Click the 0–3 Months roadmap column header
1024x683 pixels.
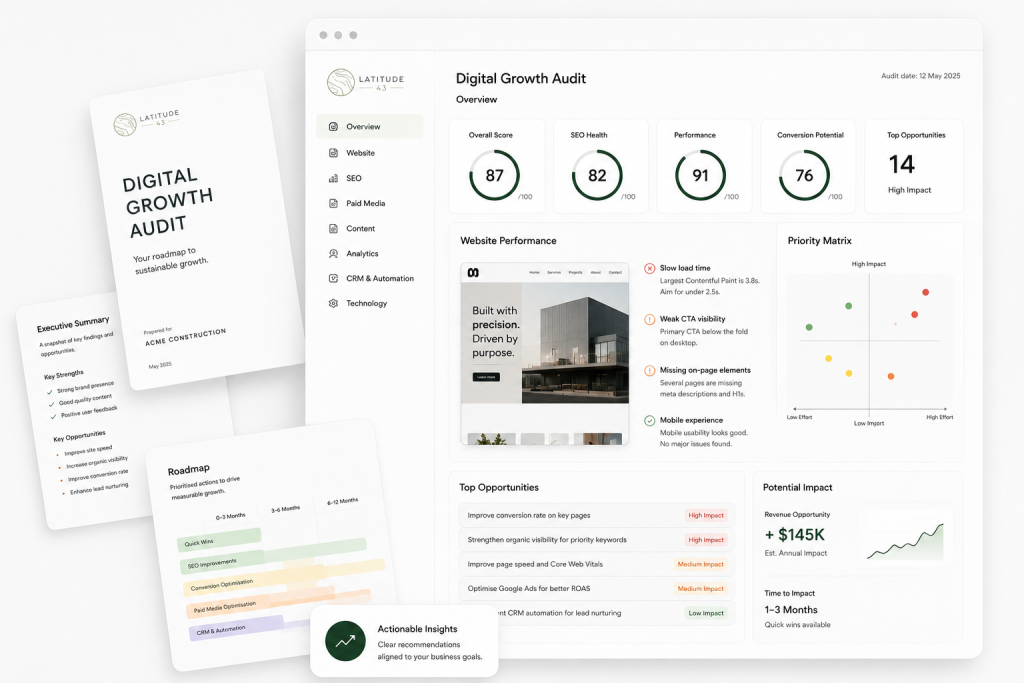click(231, 516)
